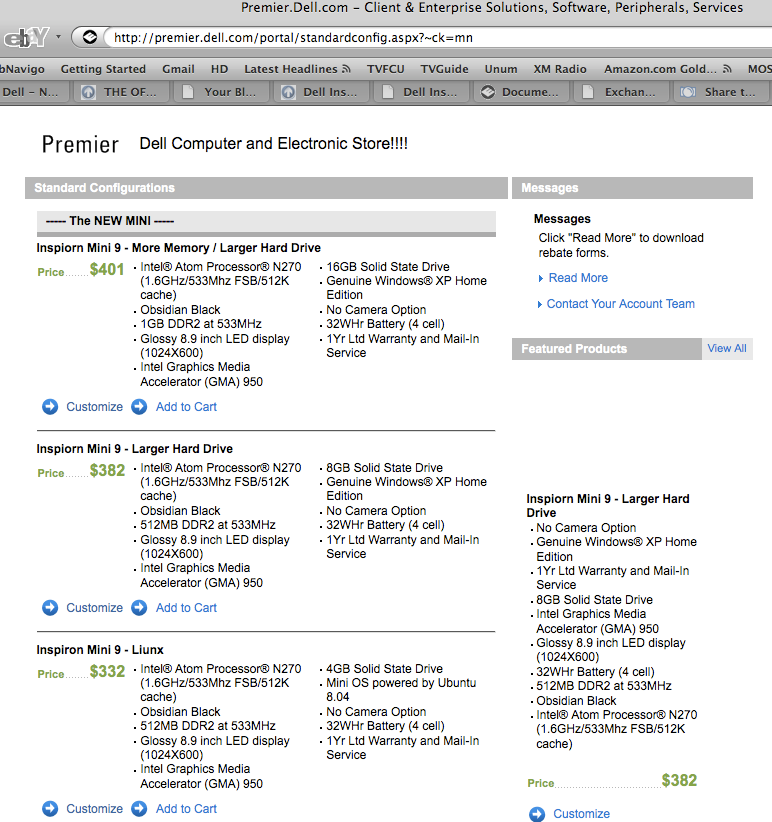Click View All in Featured Products
The width and height of the screenshot is (772, 822).
[727, 349]
